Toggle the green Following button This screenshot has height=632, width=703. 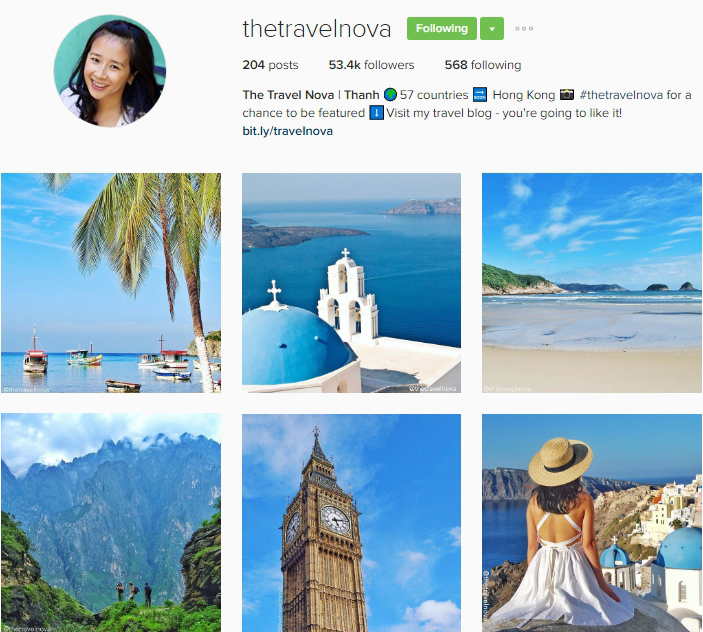click(442, 29)
